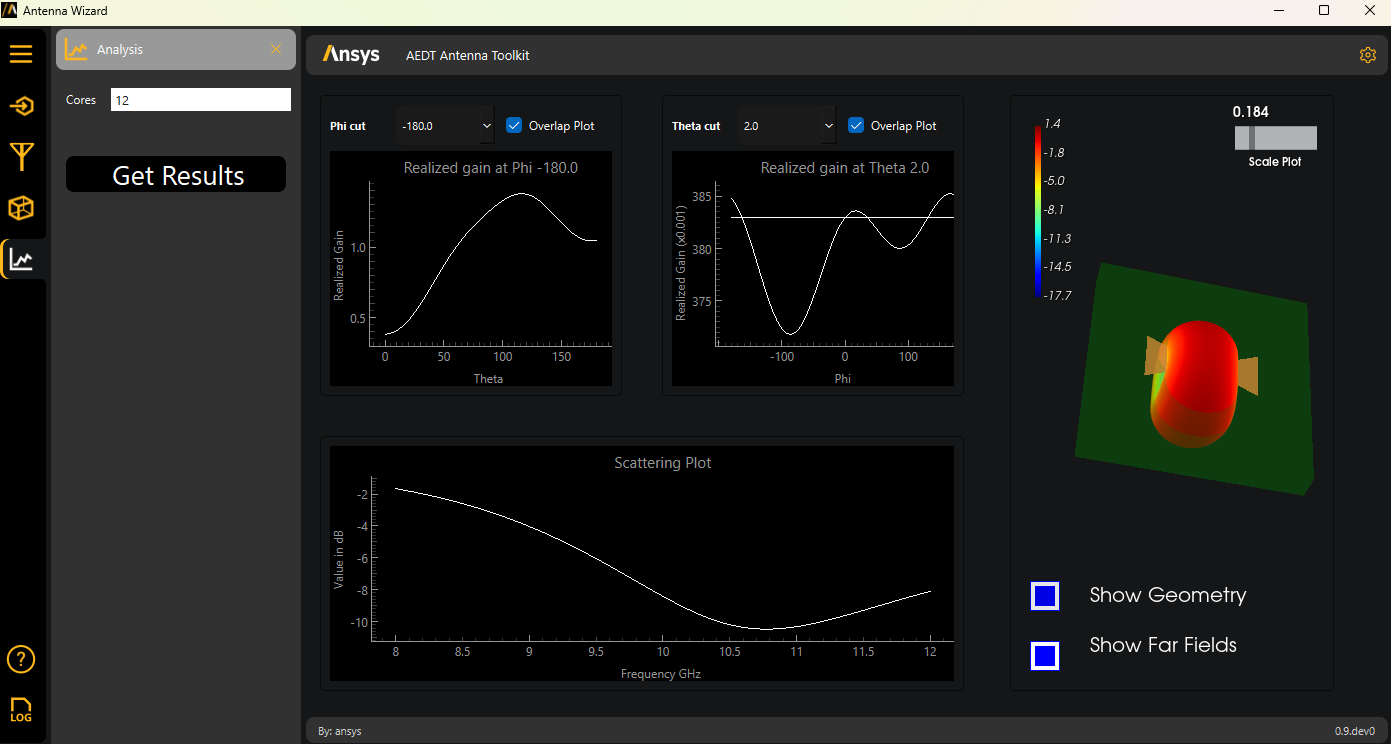
Task: Adjust the Scale Plot slider
Action: point(1276,138)
